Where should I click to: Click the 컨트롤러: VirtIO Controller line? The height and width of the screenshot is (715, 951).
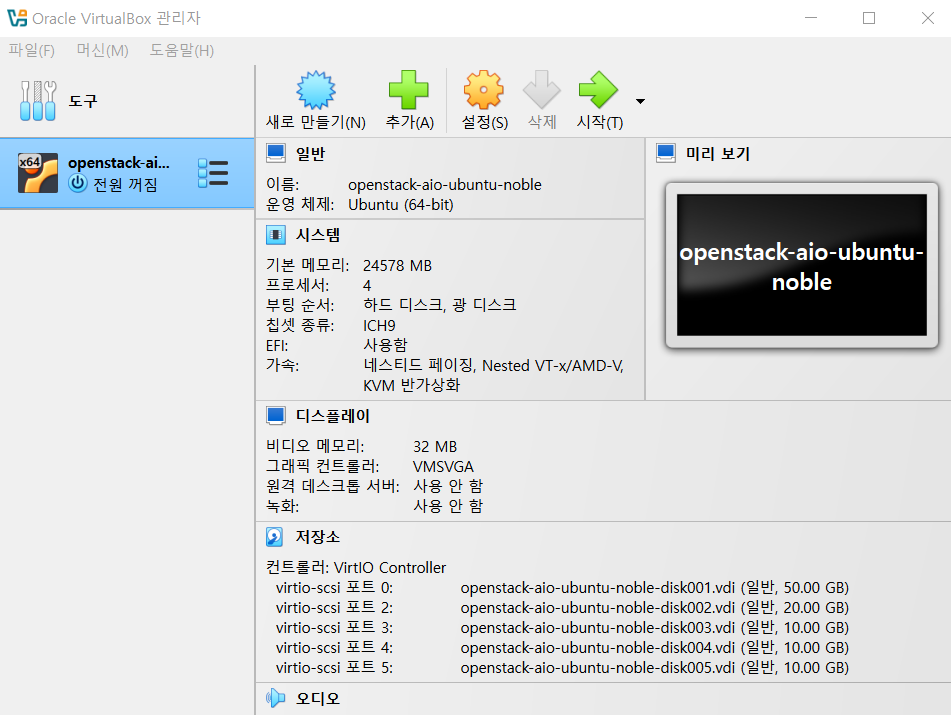pos(356,568)
